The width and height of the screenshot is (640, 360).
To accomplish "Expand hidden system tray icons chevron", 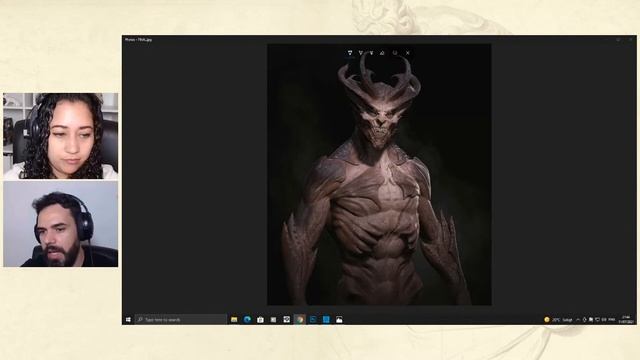I will pos(578,320).
